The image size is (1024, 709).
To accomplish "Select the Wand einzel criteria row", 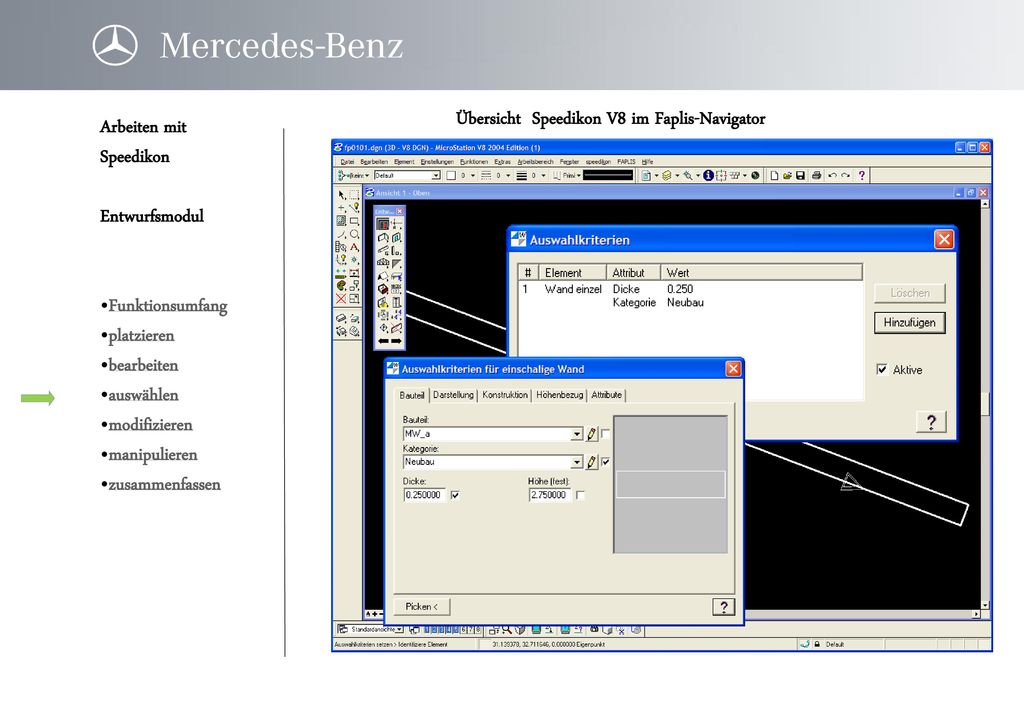I will coord(691,296).
